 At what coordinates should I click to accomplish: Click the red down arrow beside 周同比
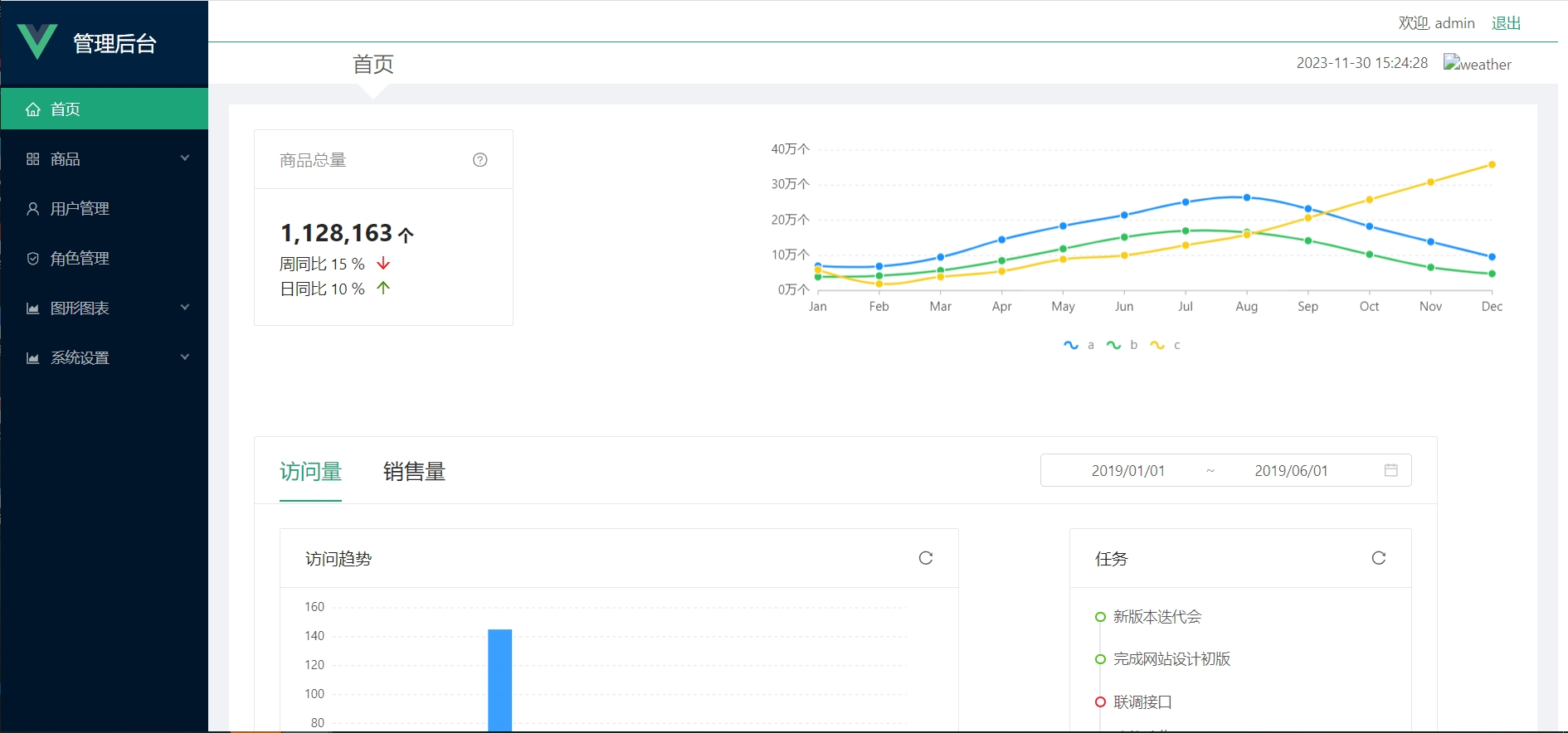(383, 264)
